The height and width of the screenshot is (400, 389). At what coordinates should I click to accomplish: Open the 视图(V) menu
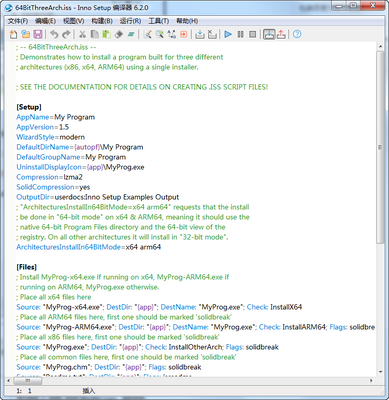pos(74,21)
